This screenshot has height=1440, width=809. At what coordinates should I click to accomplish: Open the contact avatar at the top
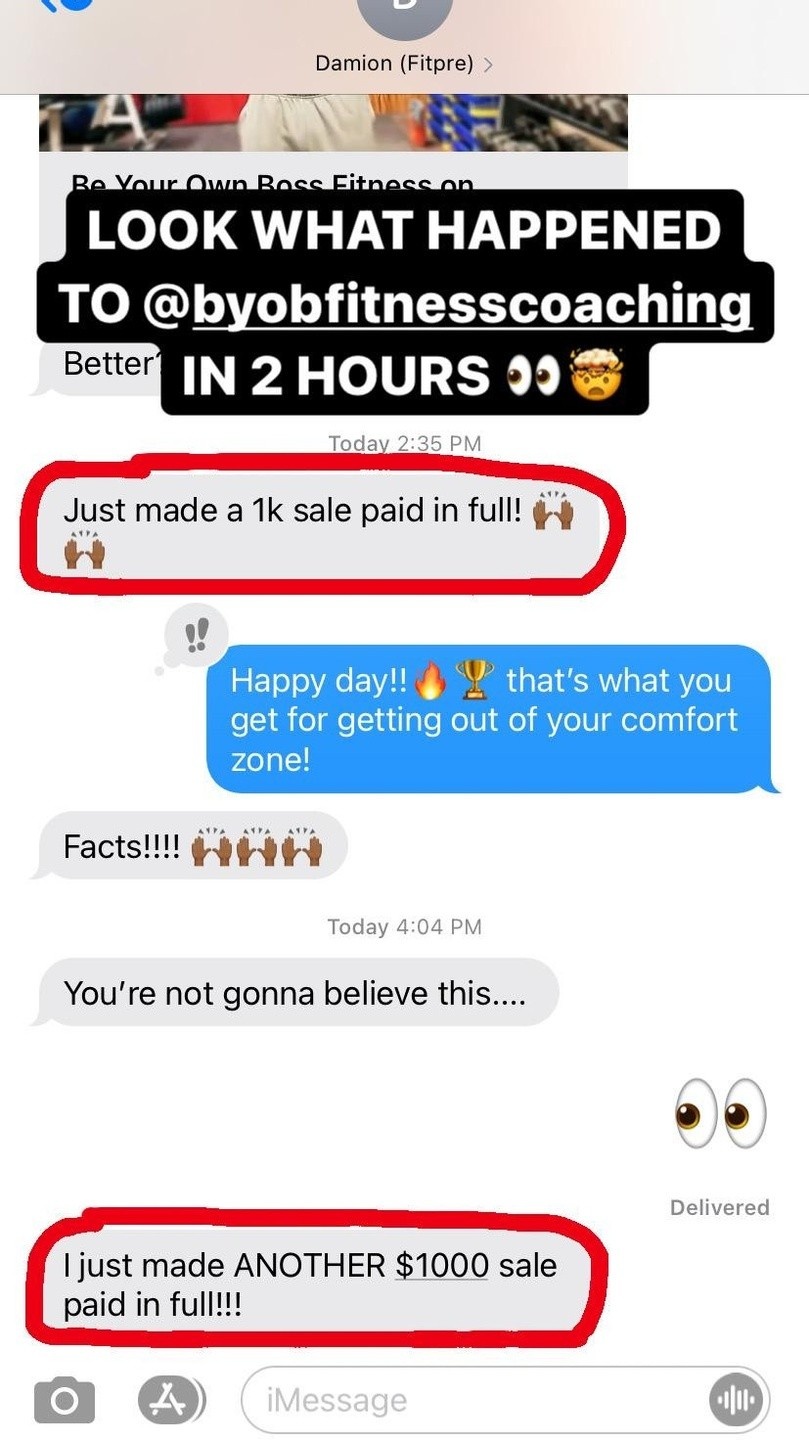pyautogui.click(x=404, y=14)
